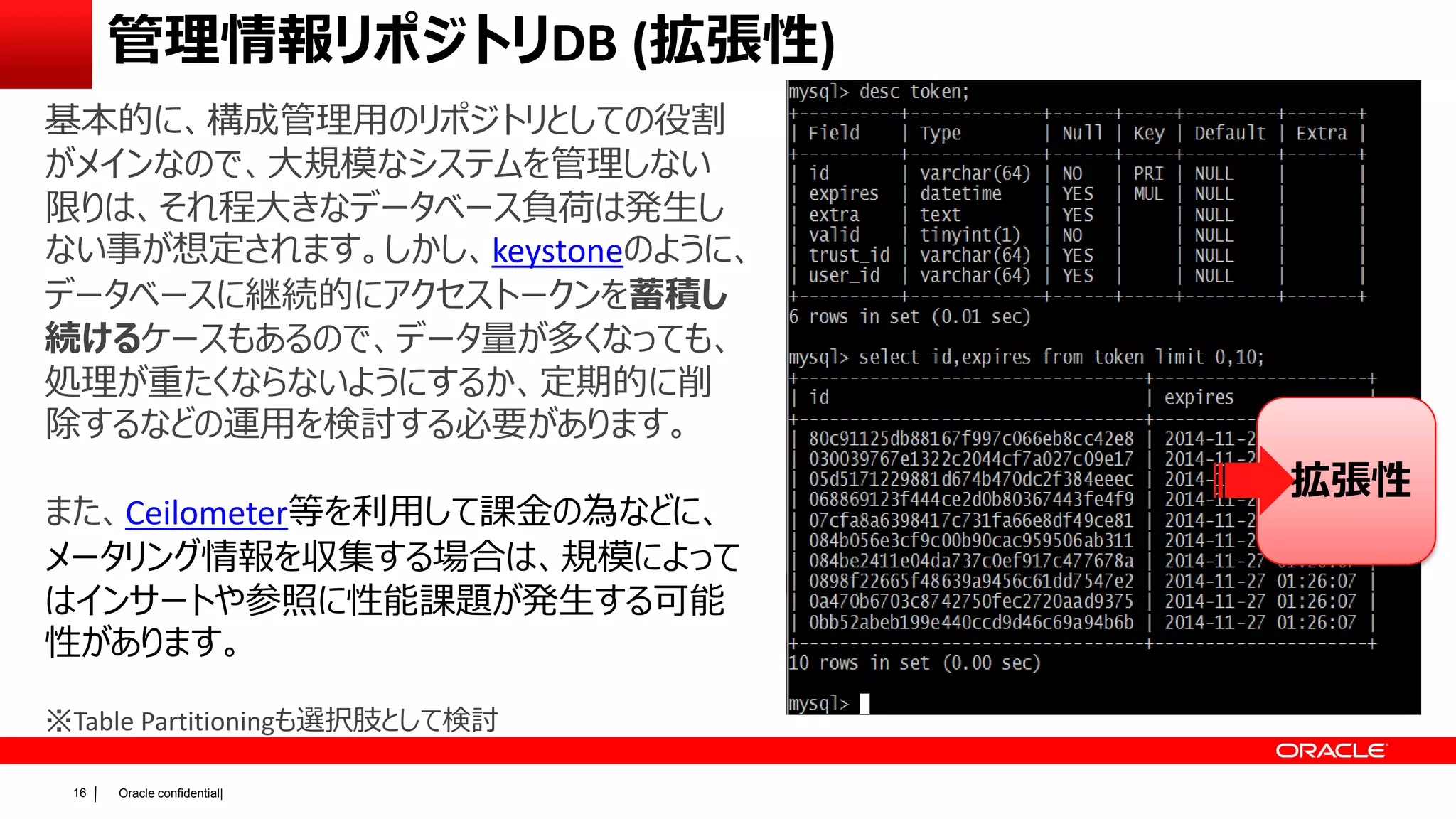Click the slide title 管理情報リポジトリDB (拡張性)
Image resolution: width=1456 pixels, height=819 pixels.
(x=472, y=41)
